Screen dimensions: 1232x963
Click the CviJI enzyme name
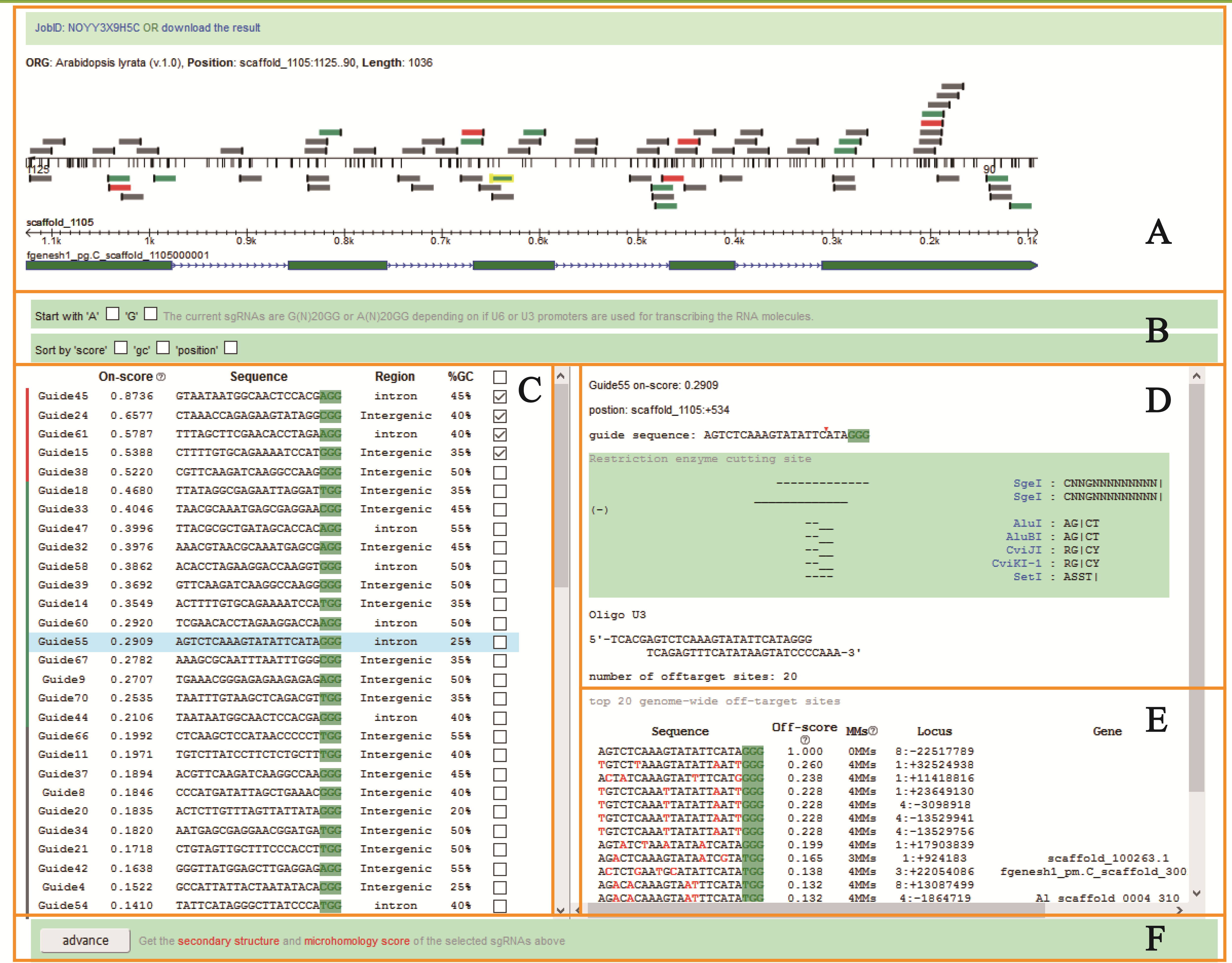(1024, 550)
